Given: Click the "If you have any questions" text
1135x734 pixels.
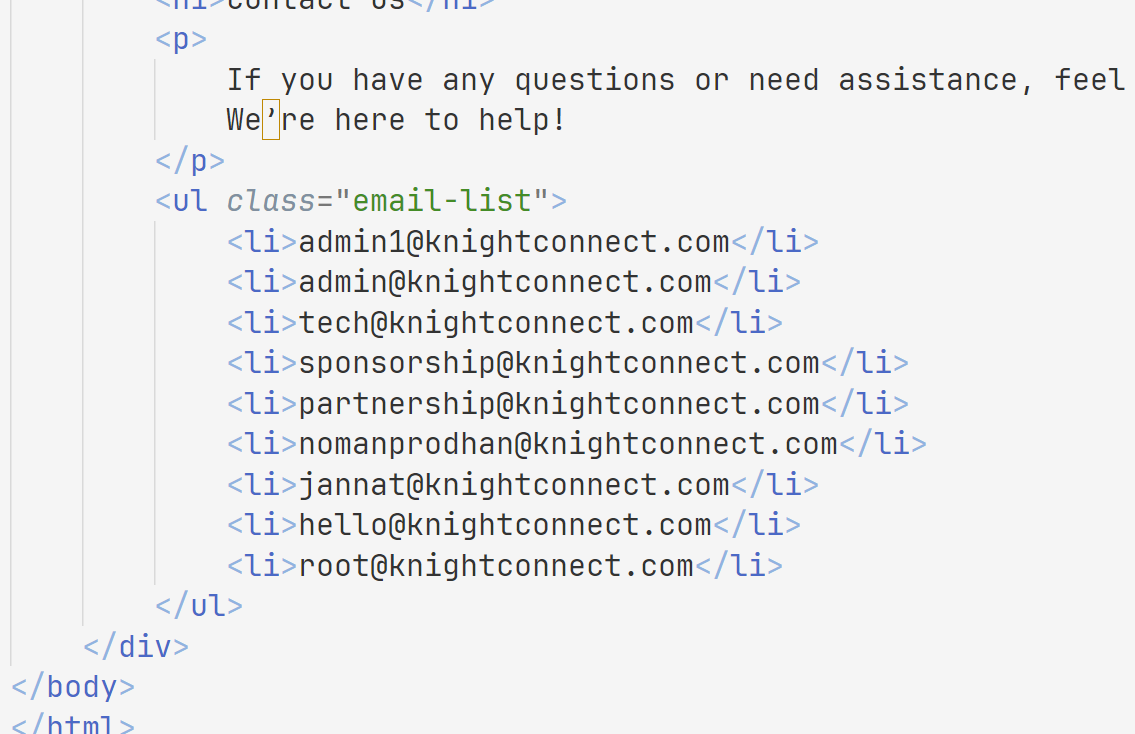Looking at the screenshot, I should [x=450, y=80].
